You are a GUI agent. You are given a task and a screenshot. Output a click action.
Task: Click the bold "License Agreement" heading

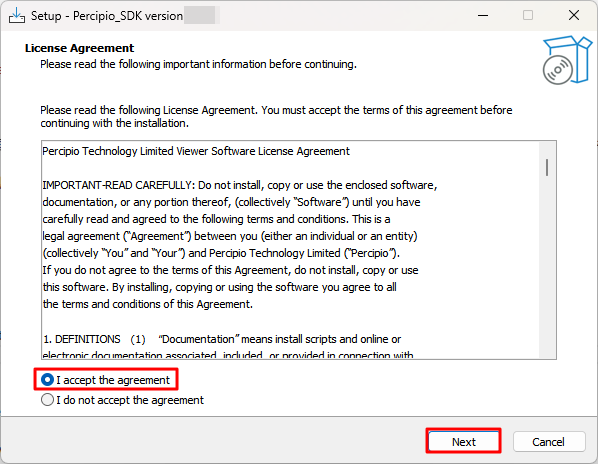(x=79, y=48)
